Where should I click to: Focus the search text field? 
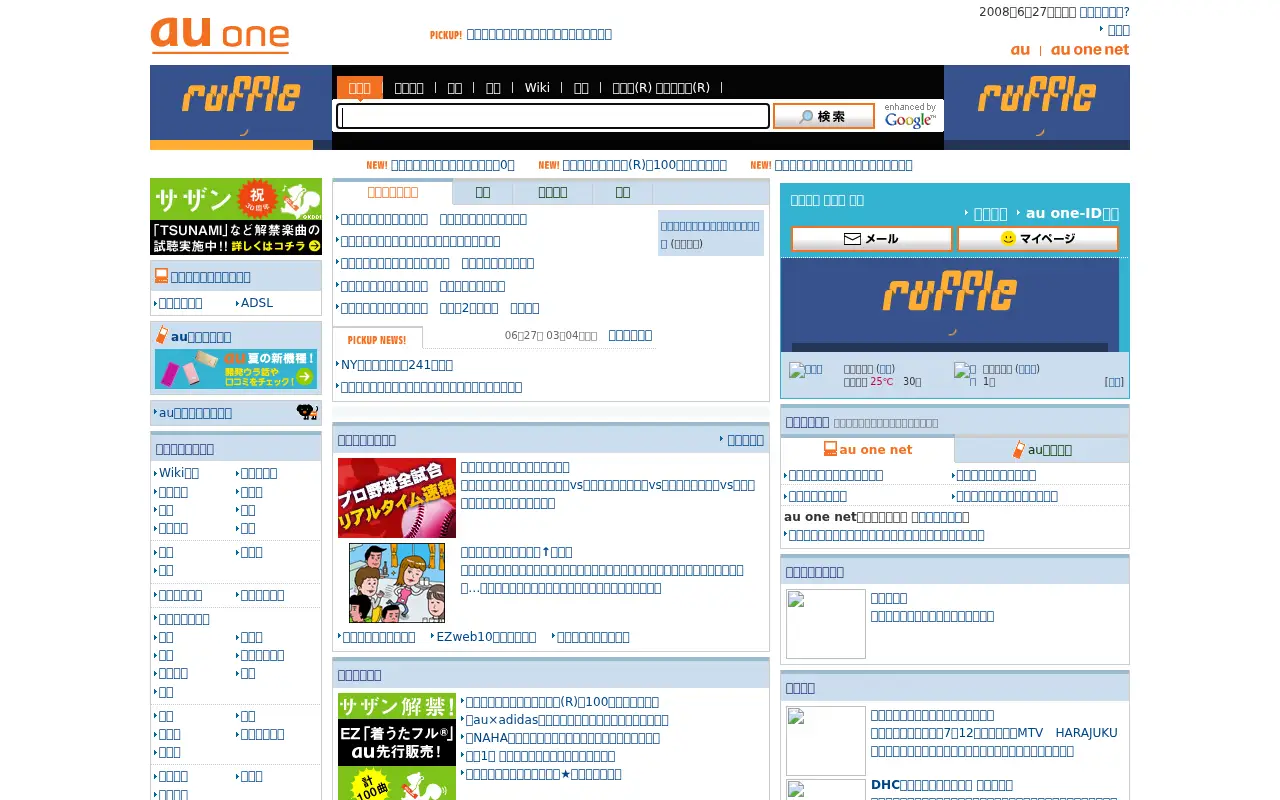tap(553, 116)
